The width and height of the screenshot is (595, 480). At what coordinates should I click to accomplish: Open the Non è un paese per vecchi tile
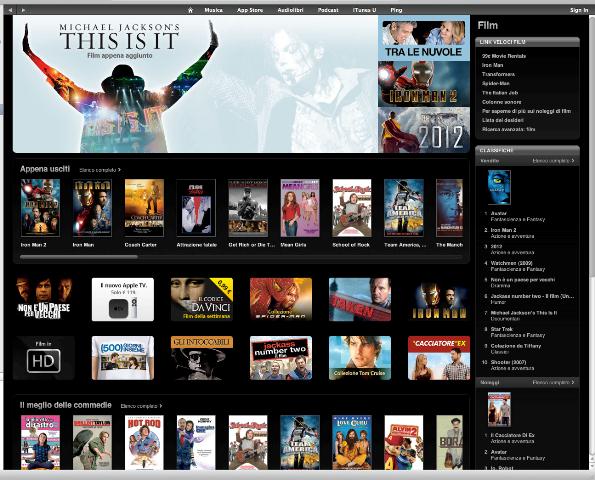[x=44, y=299]
